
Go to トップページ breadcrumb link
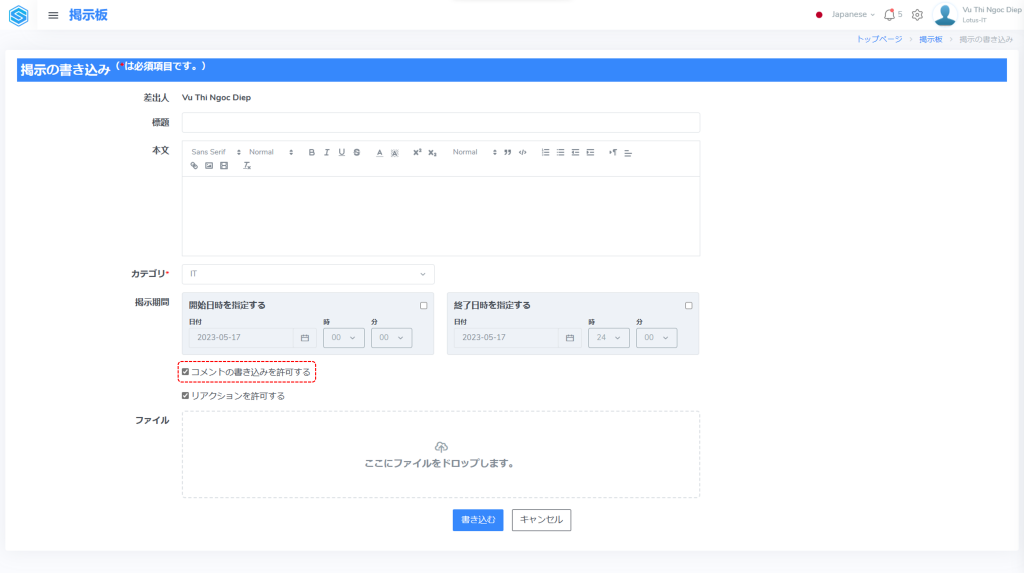[x=879, y=39]
